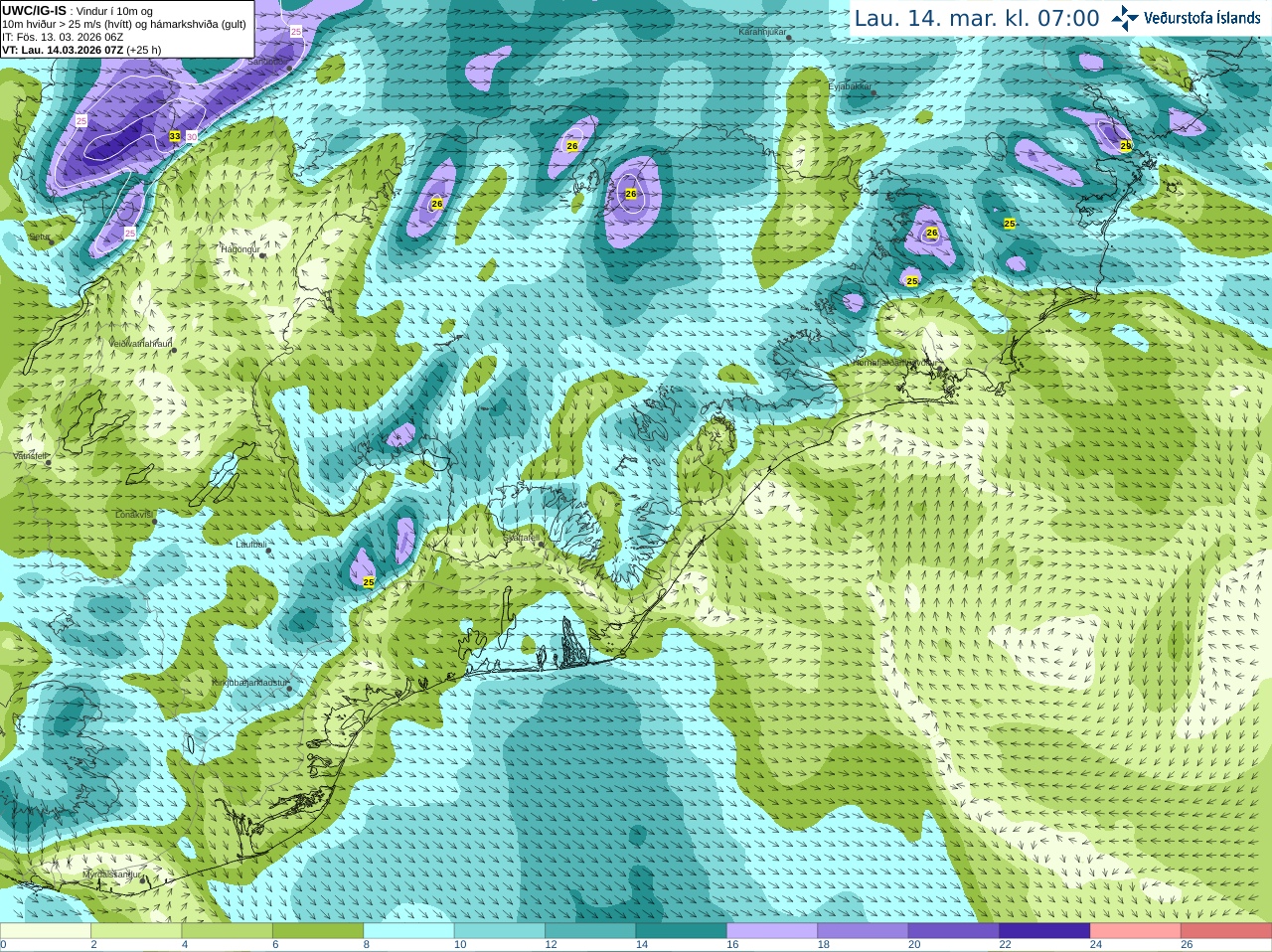The height and width of the screenshot is (952, 1272).
Task: Click the 10–12 m/s legend swatch
Action: tap(500, 931)
